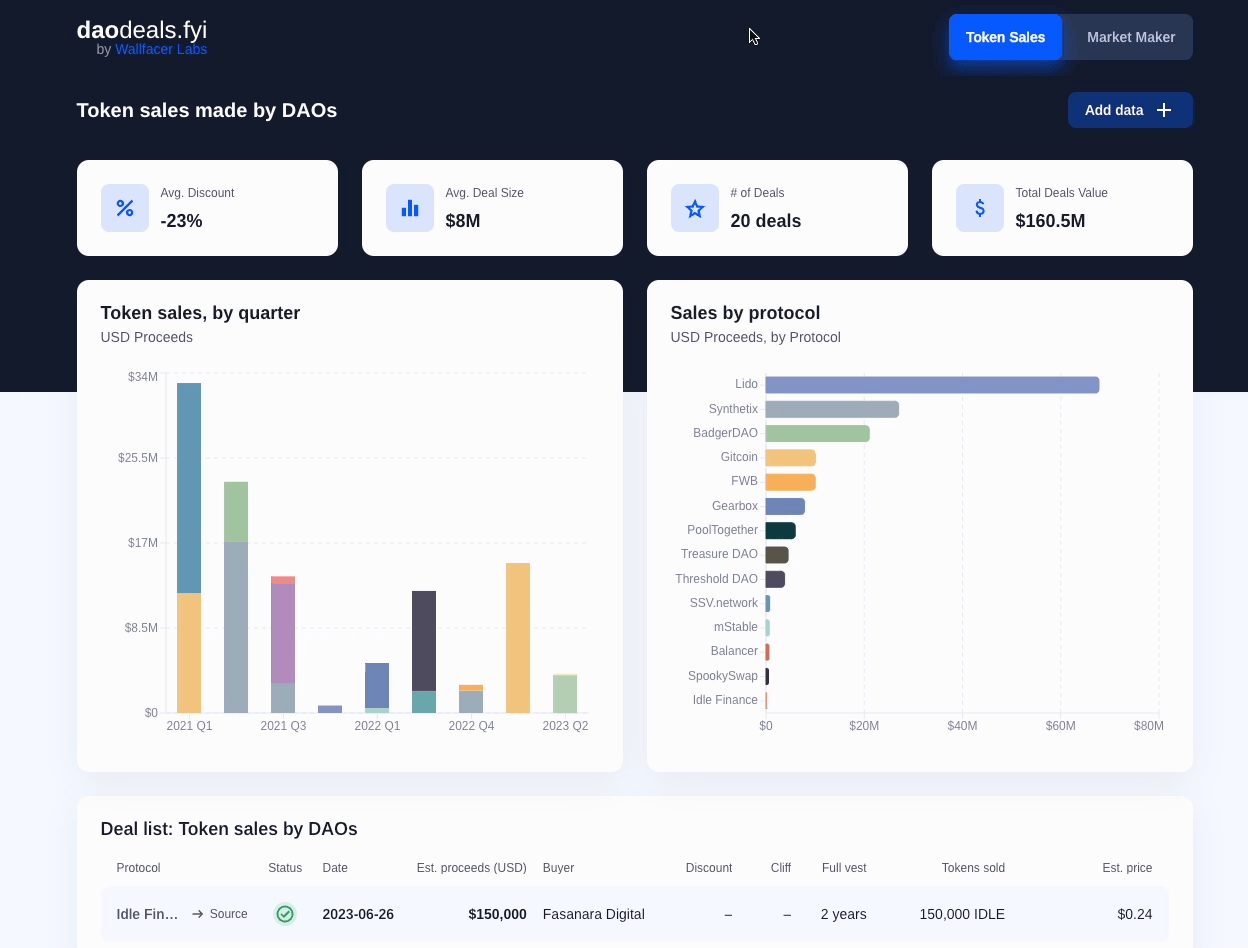Click the Treasure DAO bar in protocol chart

click(777, 555)
